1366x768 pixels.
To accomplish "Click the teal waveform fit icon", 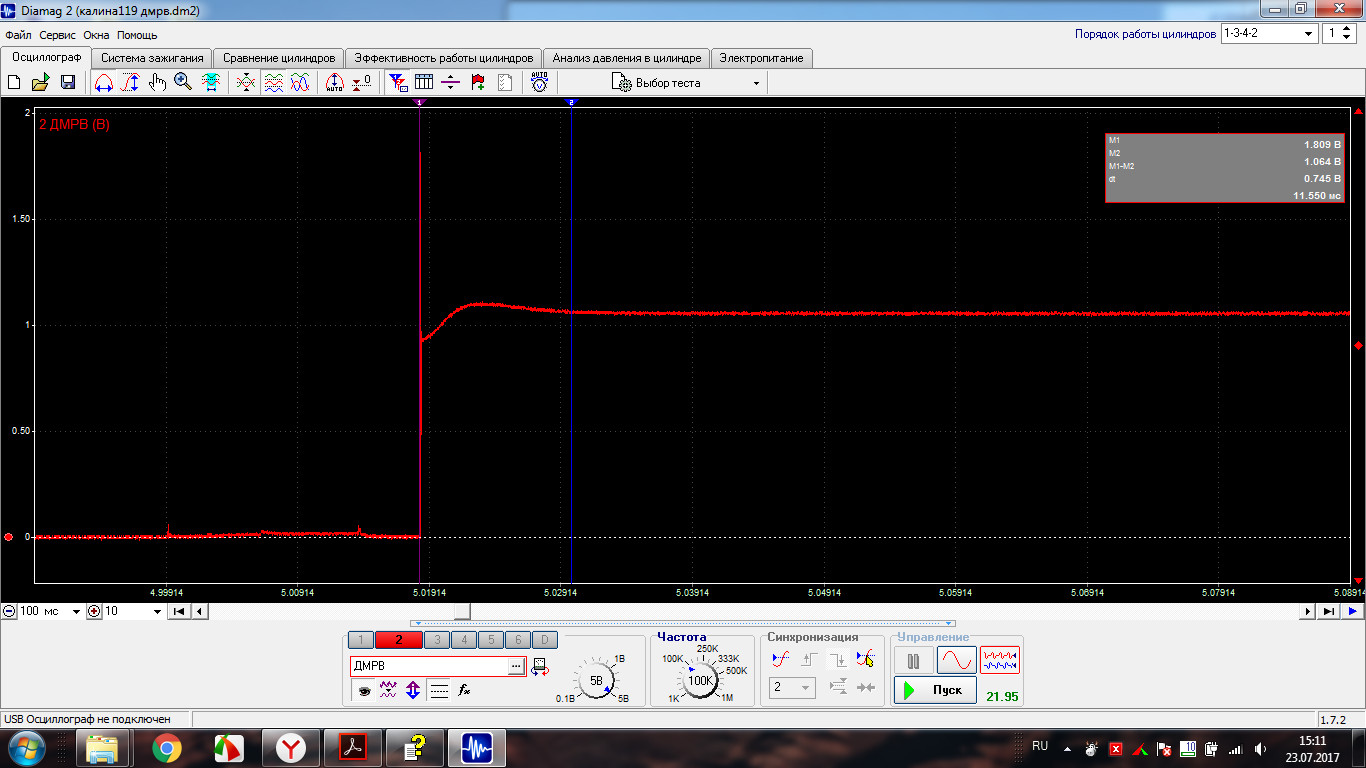I will tap(210, 83).
